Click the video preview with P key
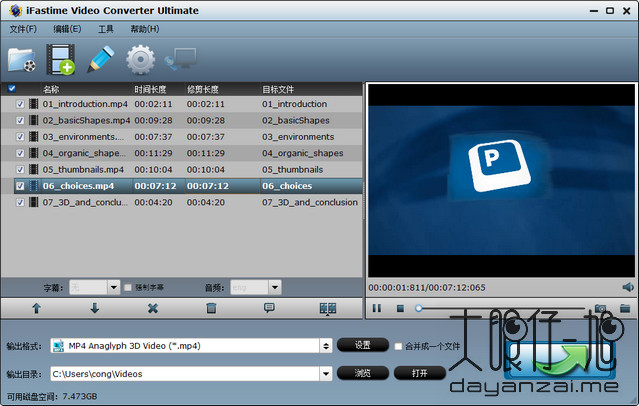 pyautogui.click(x=501, y=180)
